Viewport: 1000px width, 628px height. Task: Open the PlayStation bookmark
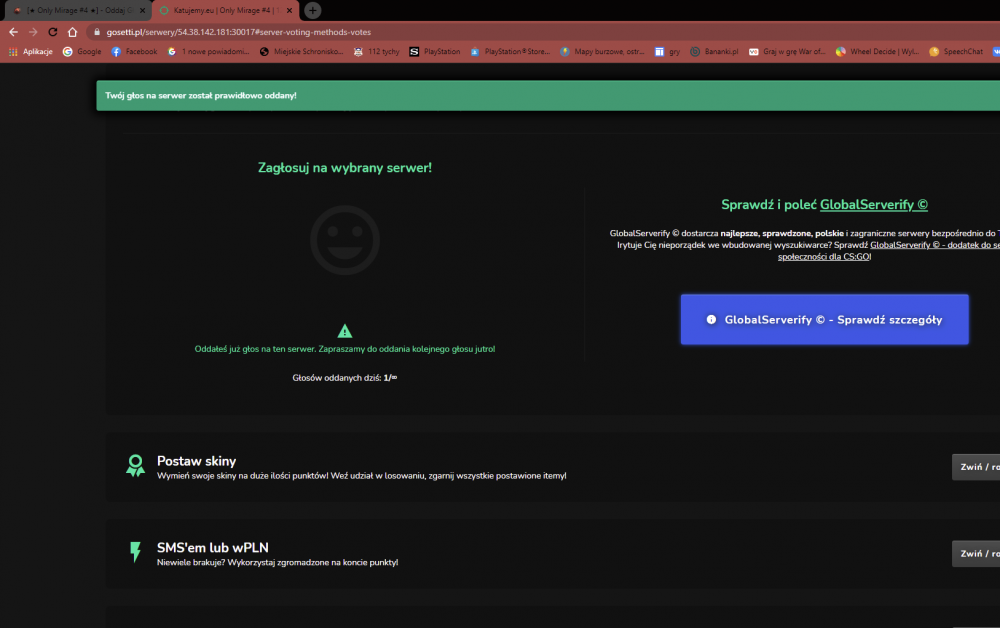point(435,52)
